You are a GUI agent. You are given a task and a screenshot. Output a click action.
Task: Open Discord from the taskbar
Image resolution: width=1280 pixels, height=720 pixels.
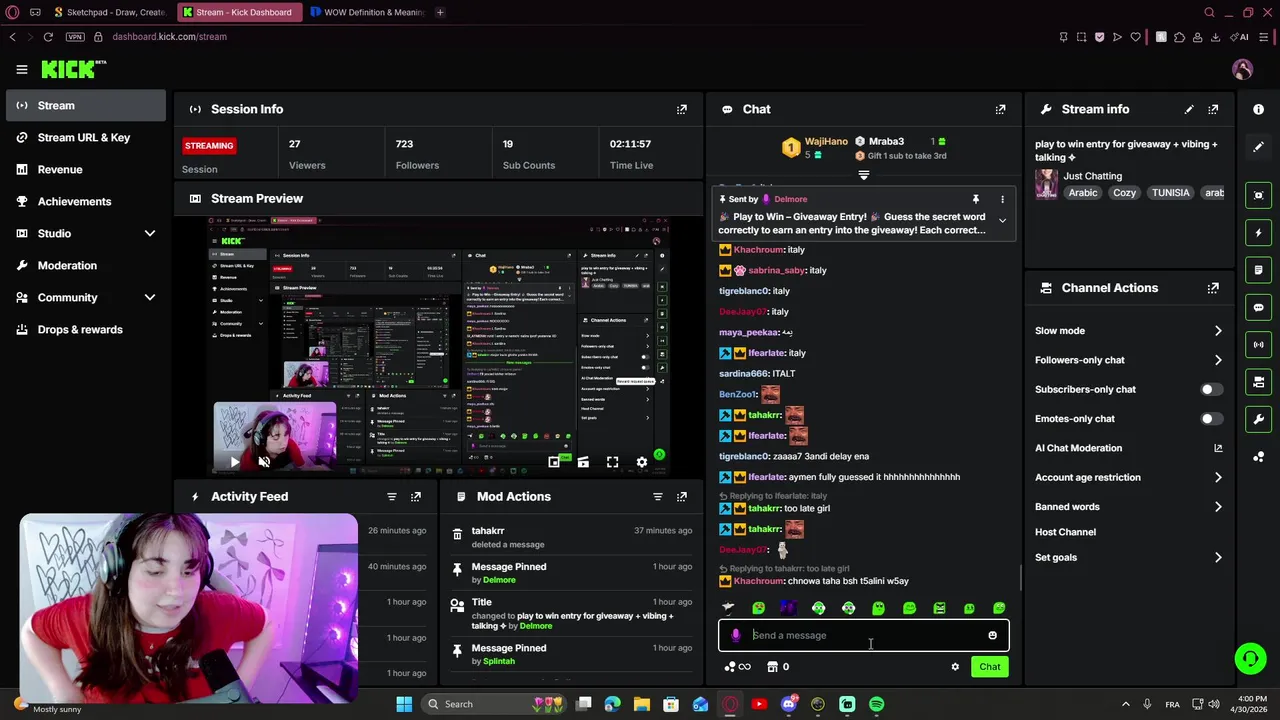click(788, 704)
